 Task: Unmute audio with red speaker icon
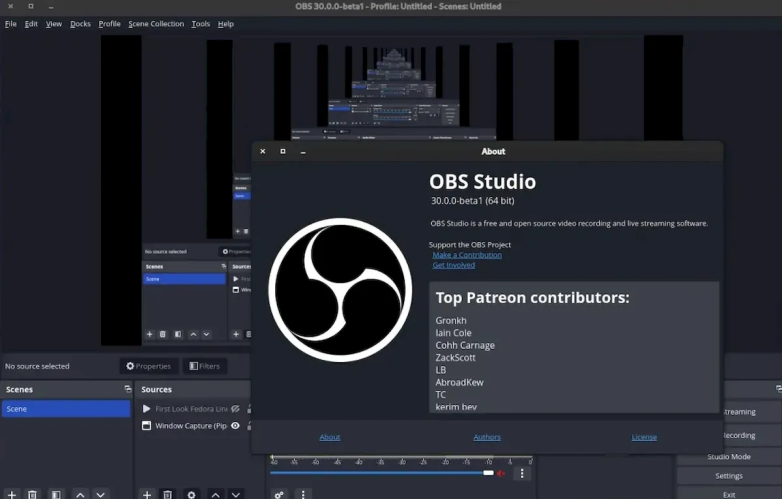click(x=501, y=473)
